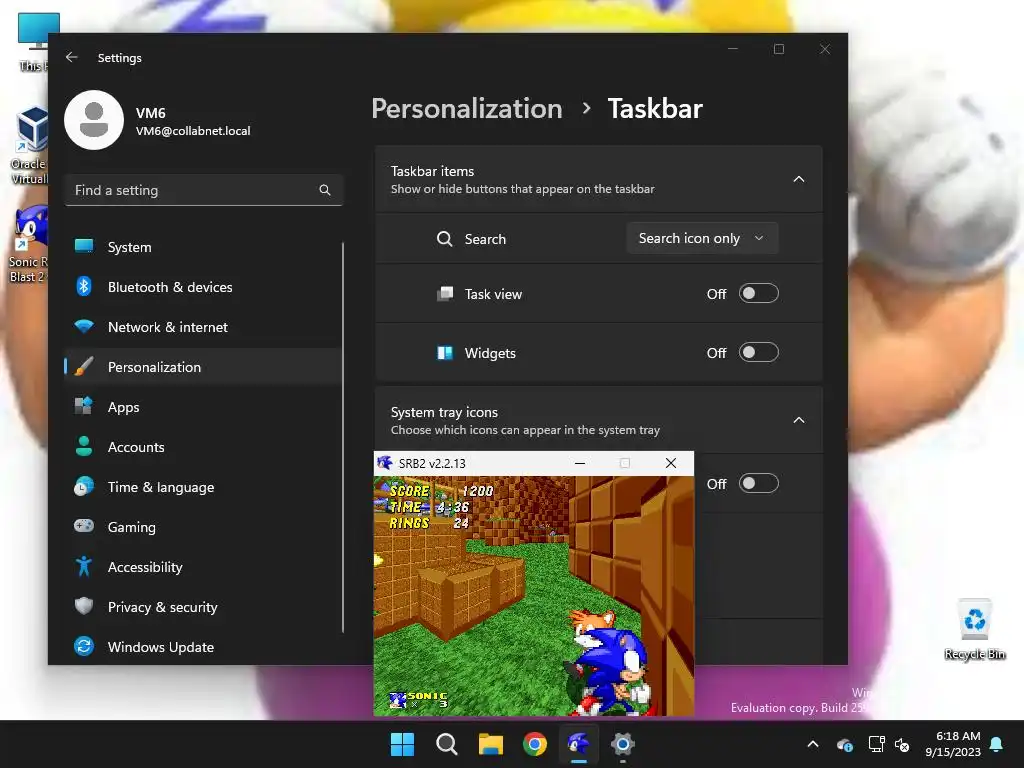
Task: Launch File Explorer from the taskbar
Action: coord(490,744)
